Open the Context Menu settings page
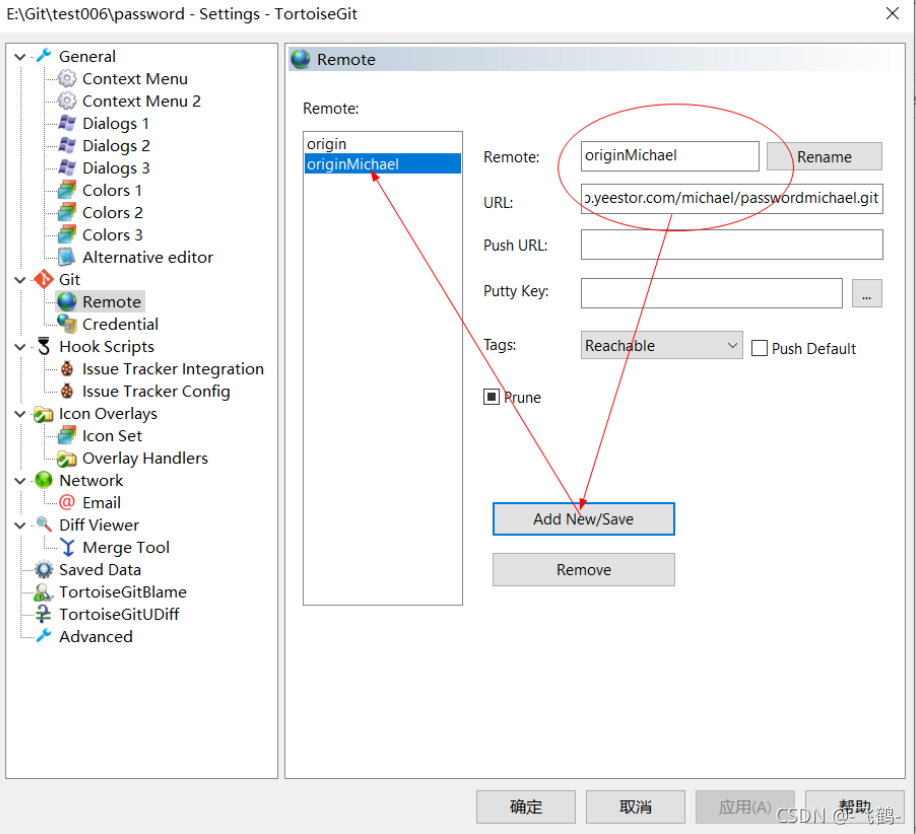This screenshot has height=834, width=916. (135, 78)
